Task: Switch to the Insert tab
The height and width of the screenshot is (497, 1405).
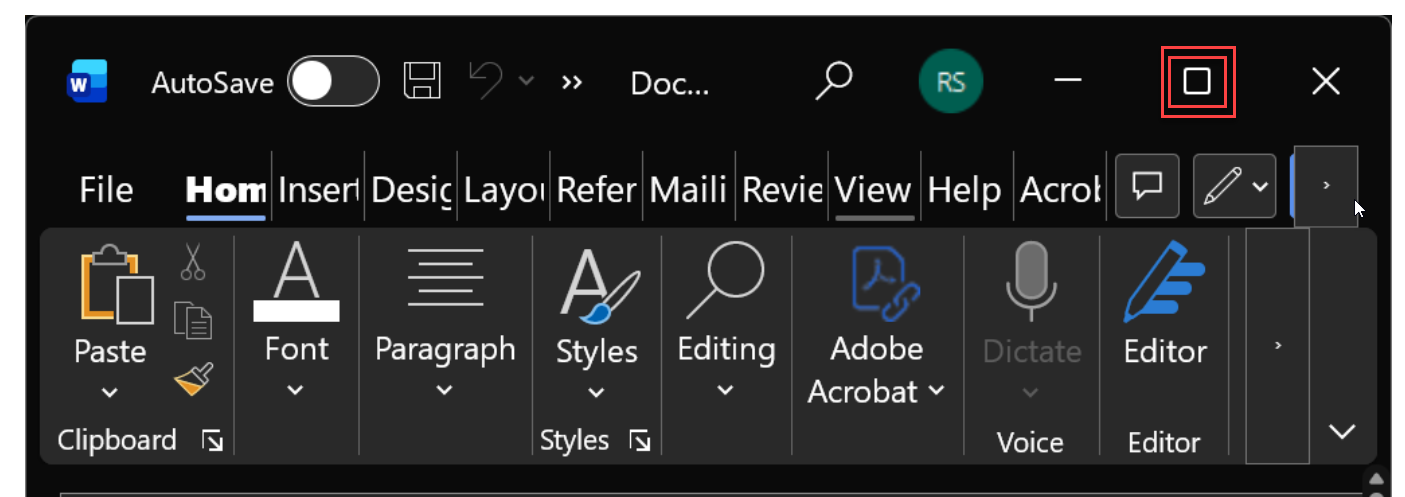Action: [x=318, y=188]
